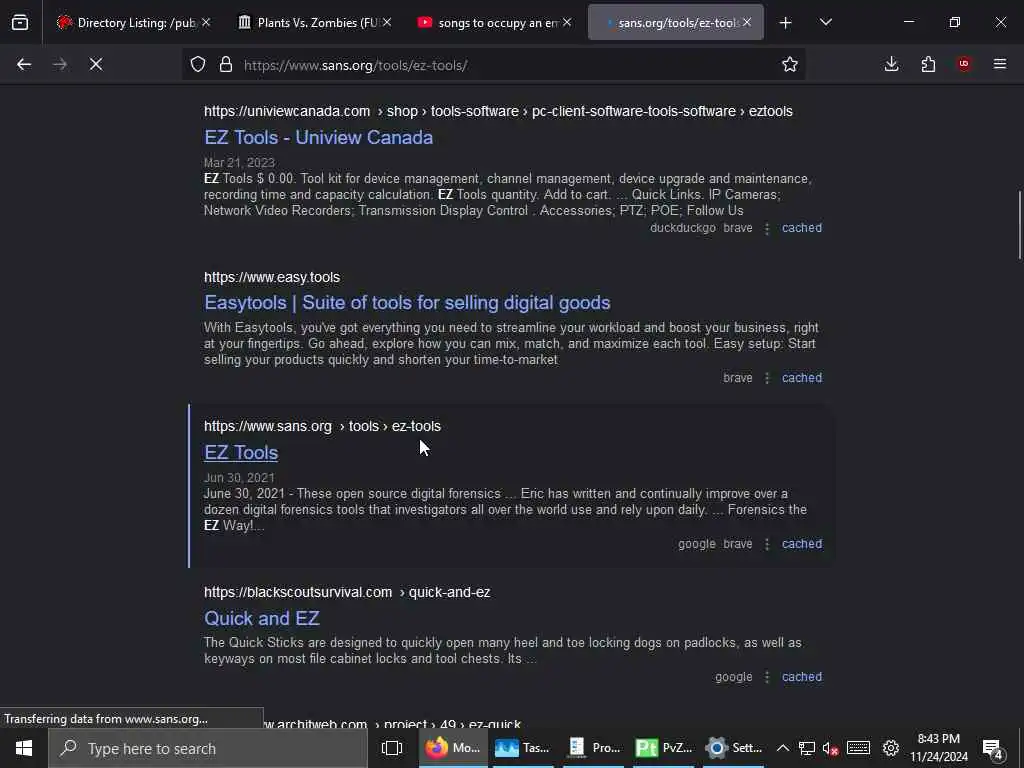Open Windows Task View icon
Image resolution: width=1024 pixels, height=768 pixels.
click(392, 748)
